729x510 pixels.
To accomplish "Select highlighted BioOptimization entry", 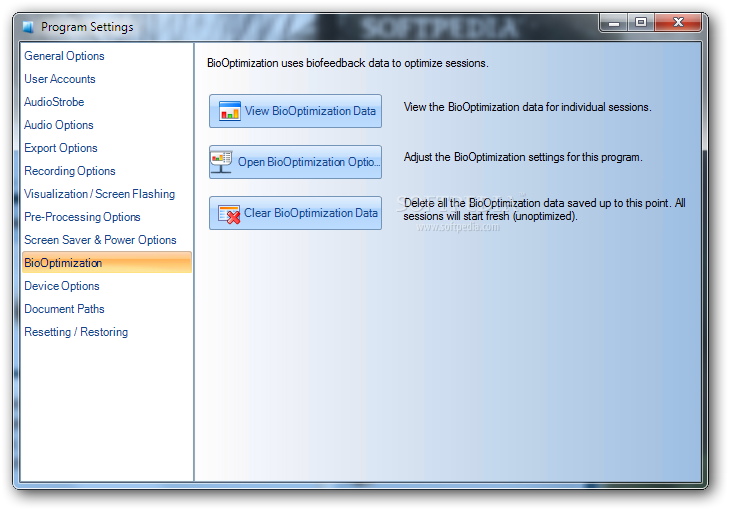I will 107,263.
